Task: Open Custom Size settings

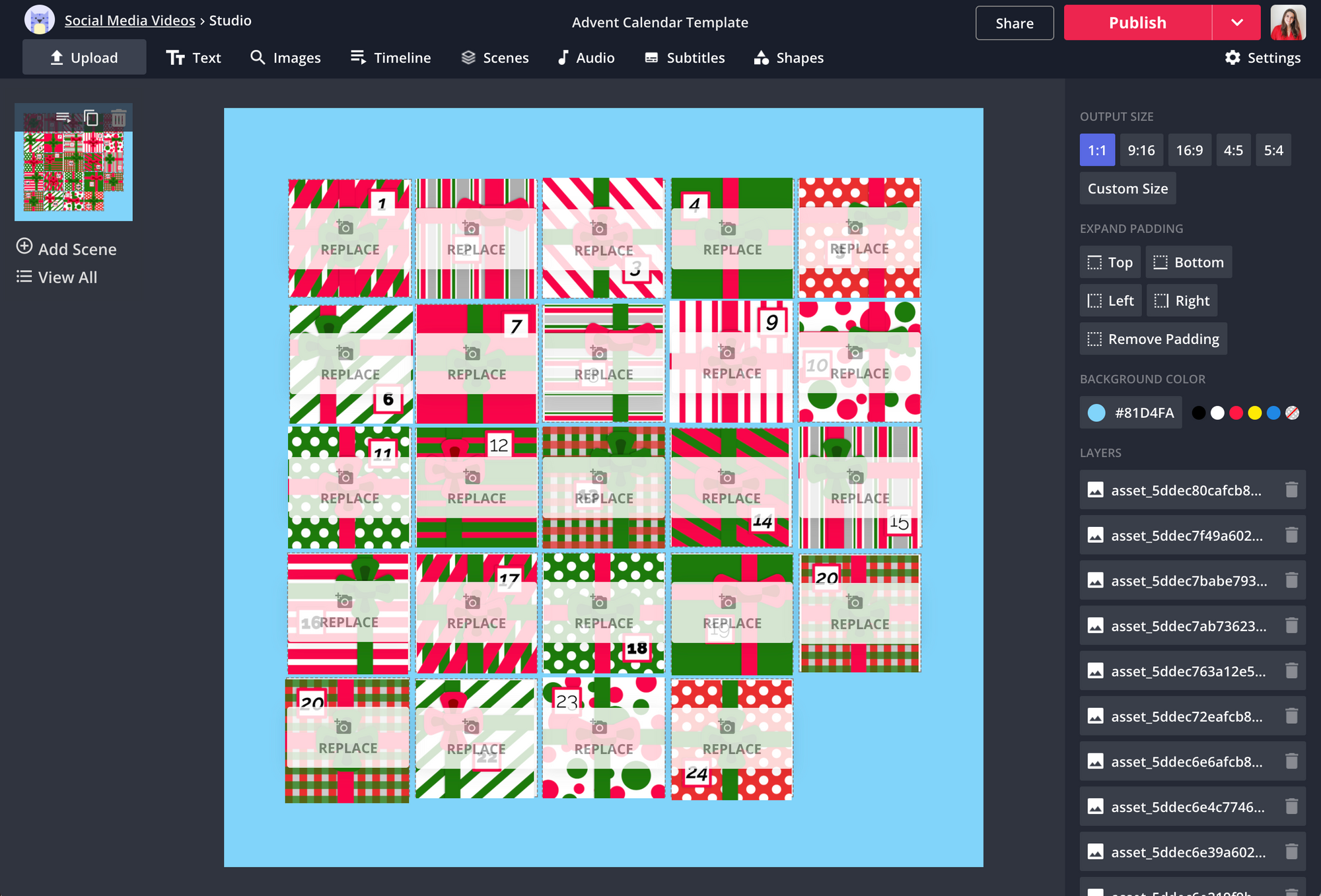Action: (1127, 188)
